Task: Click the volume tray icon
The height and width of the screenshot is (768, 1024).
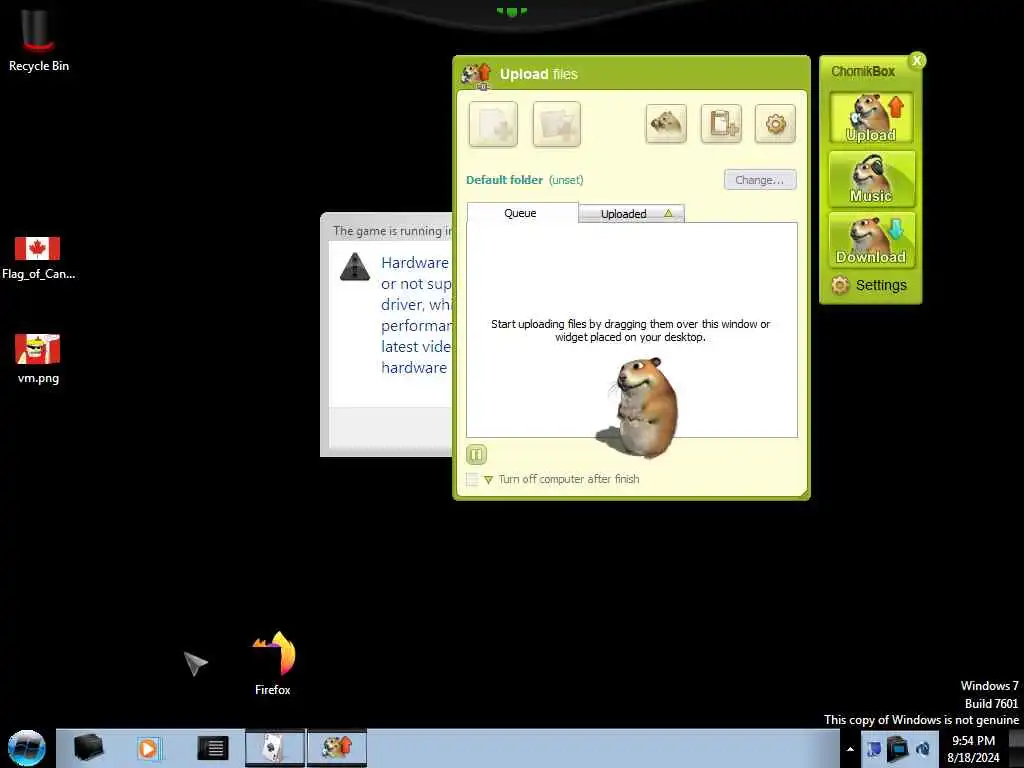Action: click(923, 749)
